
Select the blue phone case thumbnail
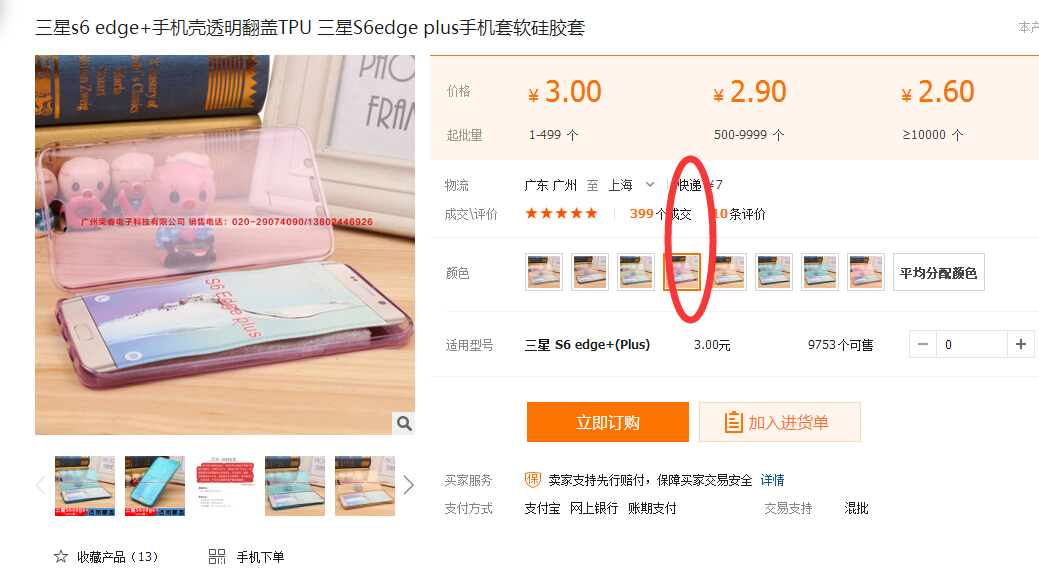tap(154, 485)
